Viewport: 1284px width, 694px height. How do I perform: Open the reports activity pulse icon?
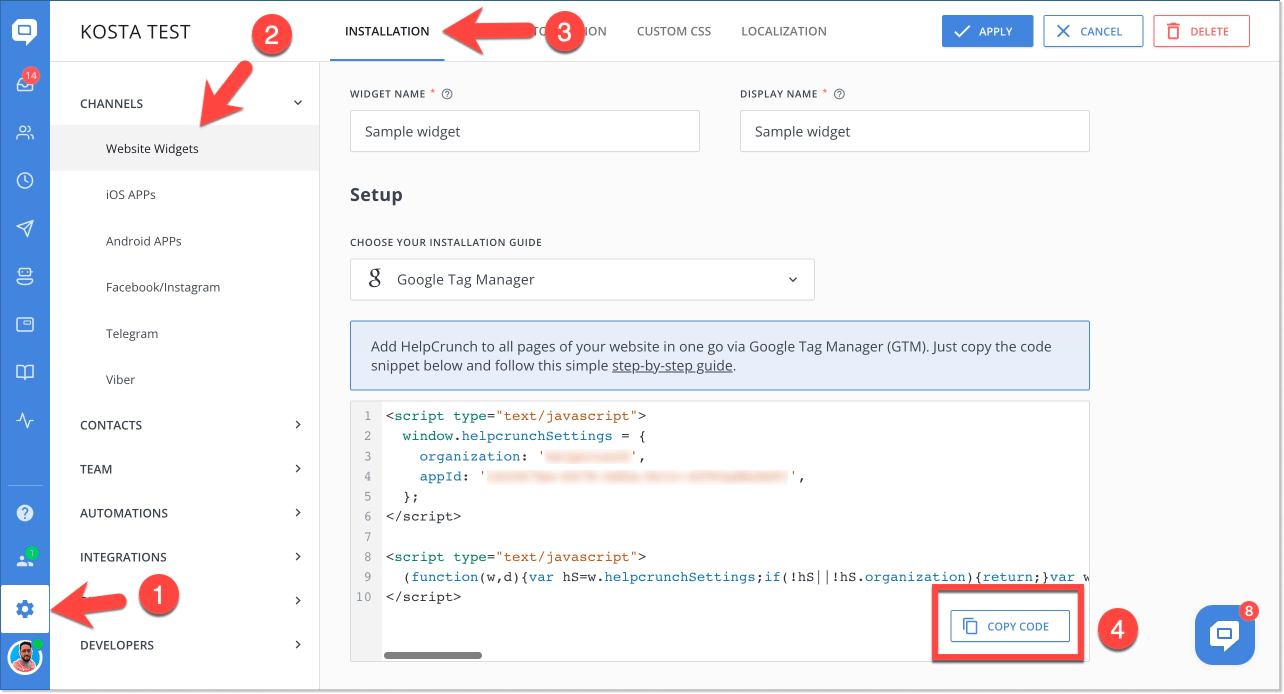pyautogui.click(x=25, y=421)
